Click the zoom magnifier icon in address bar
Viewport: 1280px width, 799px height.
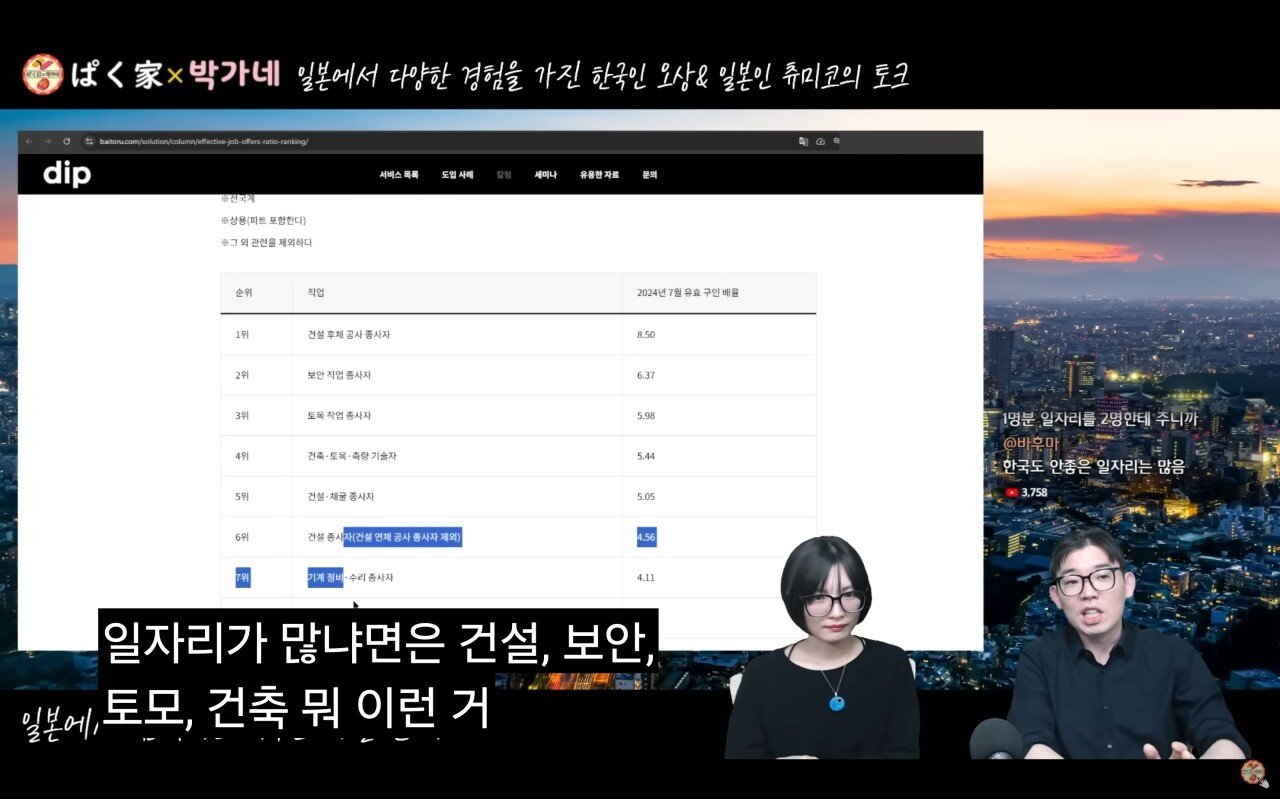click(x=837, y=142)
